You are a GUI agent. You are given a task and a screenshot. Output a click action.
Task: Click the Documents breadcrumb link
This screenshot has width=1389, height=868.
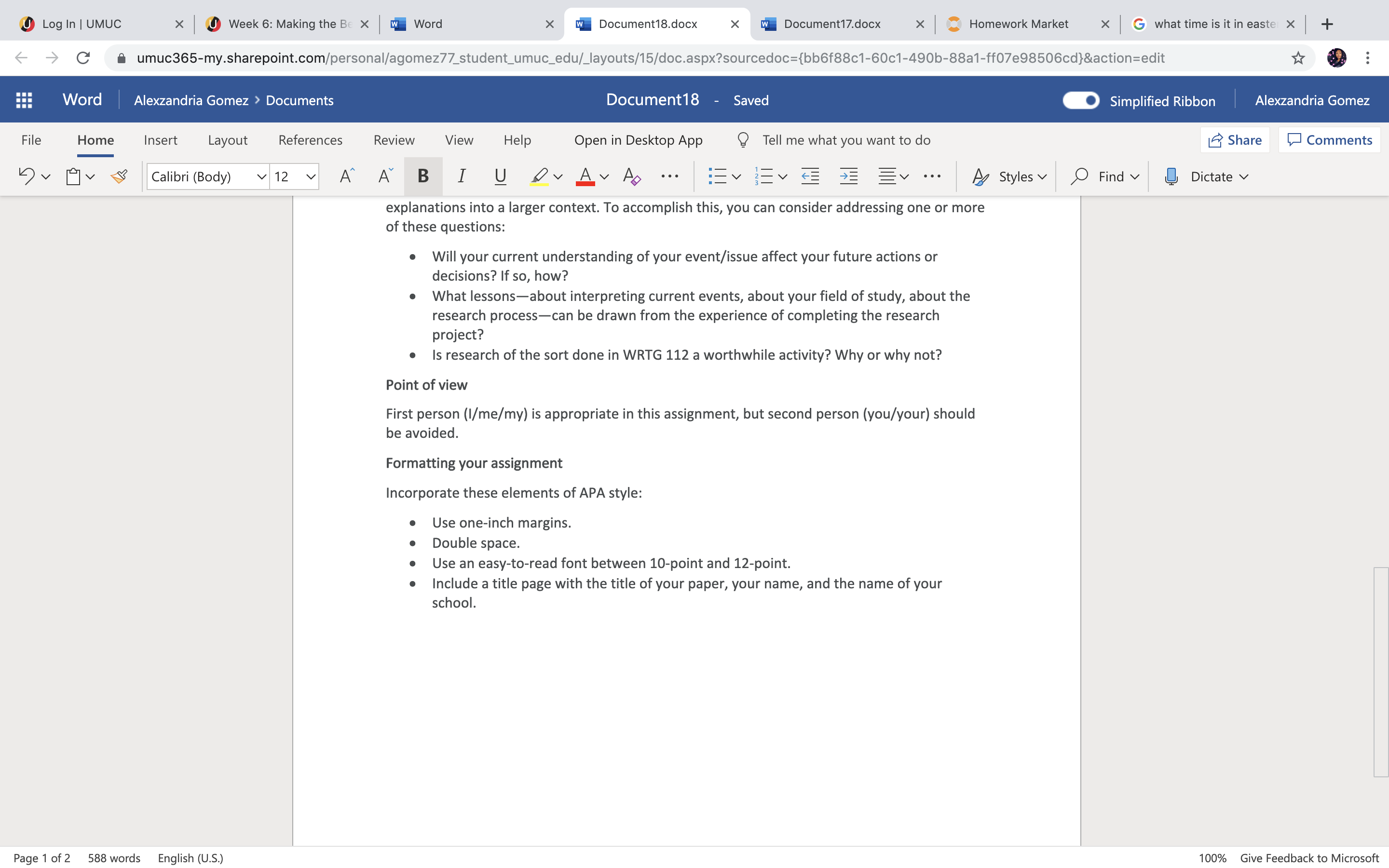pyautogui.click(x=300, y=100)
